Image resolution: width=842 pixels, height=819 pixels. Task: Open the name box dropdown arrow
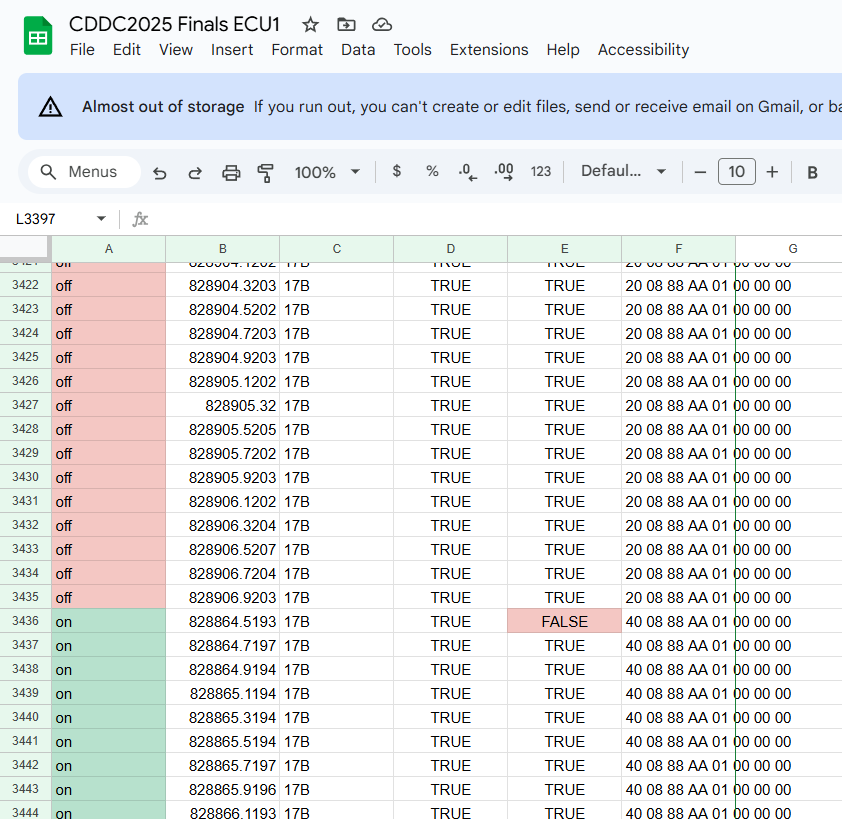click(101, 219)
